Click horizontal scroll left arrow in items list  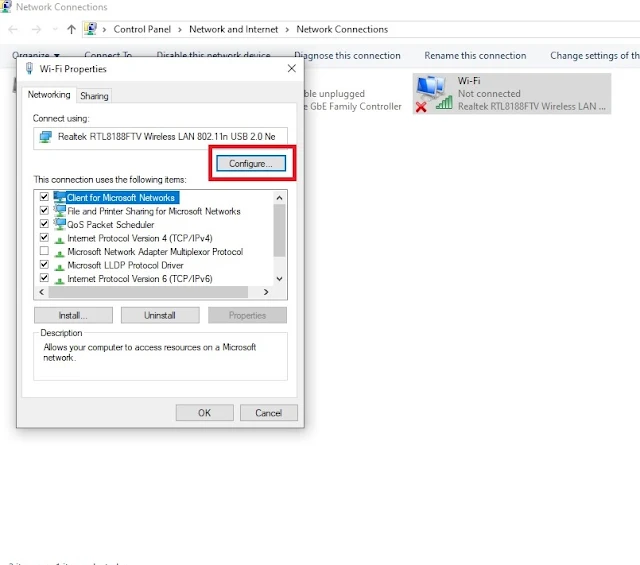(x=41, y=292)
